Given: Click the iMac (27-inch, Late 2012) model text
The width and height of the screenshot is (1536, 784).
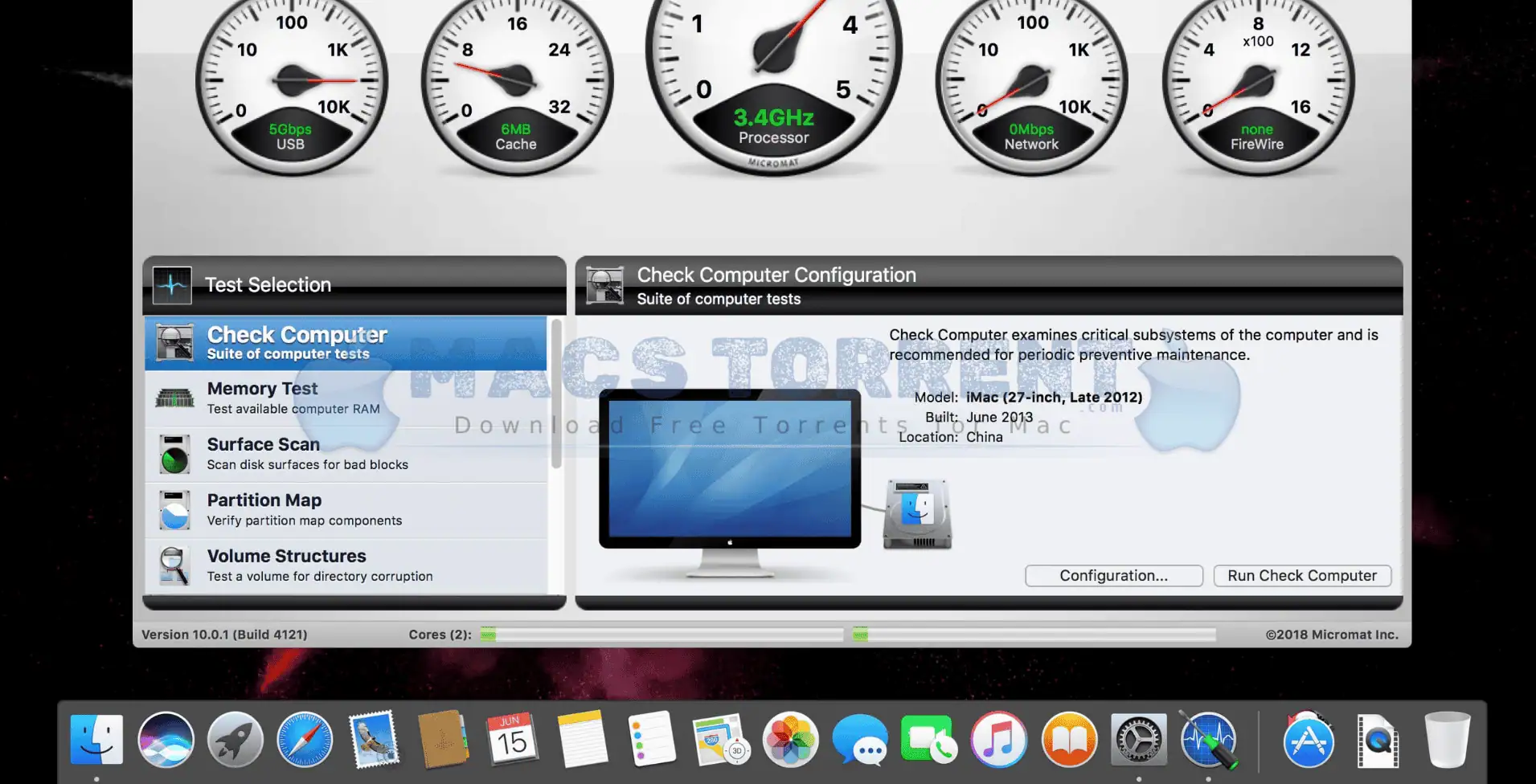Looking at the screenshot, I should (1054, 397).
